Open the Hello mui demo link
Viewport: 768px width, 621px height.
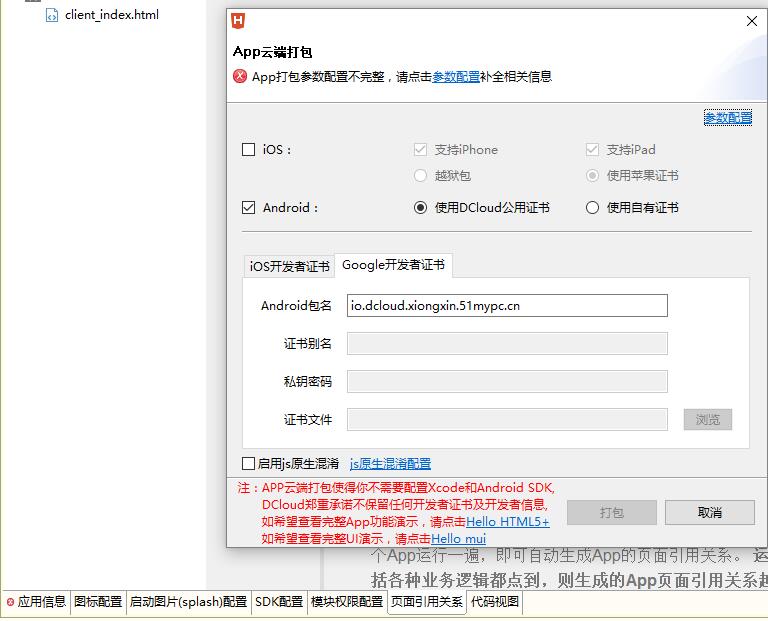458,539
